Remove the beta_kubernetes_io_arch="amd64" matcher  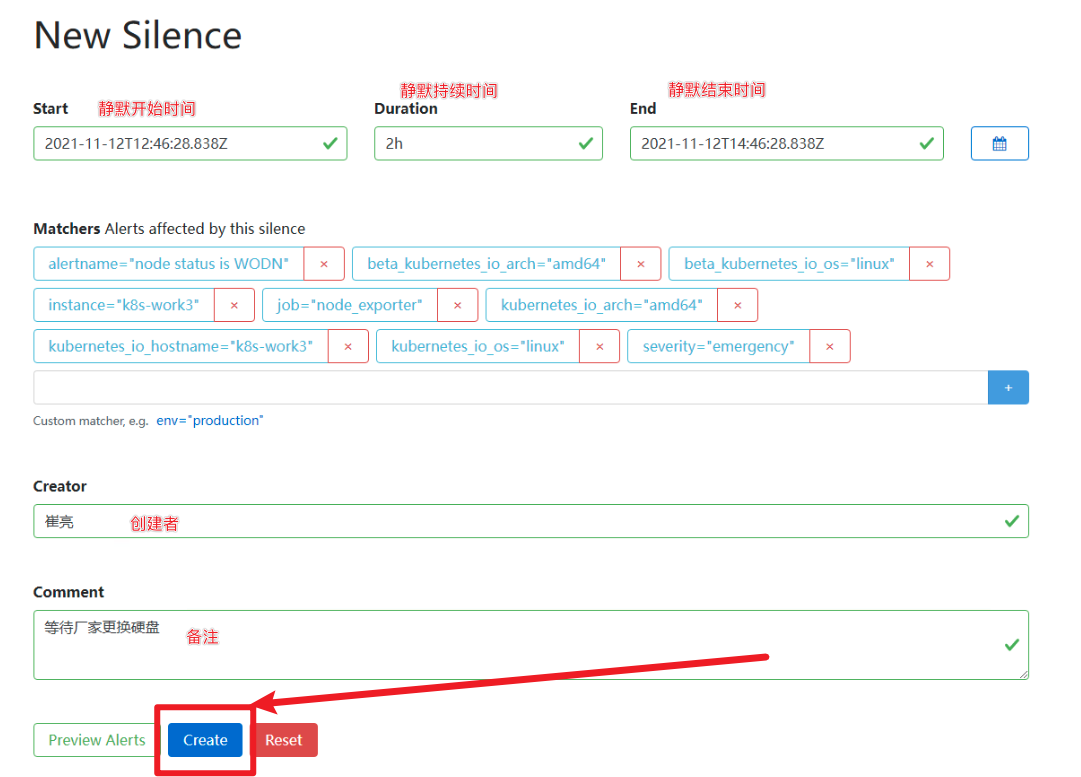tap(640, 264)
